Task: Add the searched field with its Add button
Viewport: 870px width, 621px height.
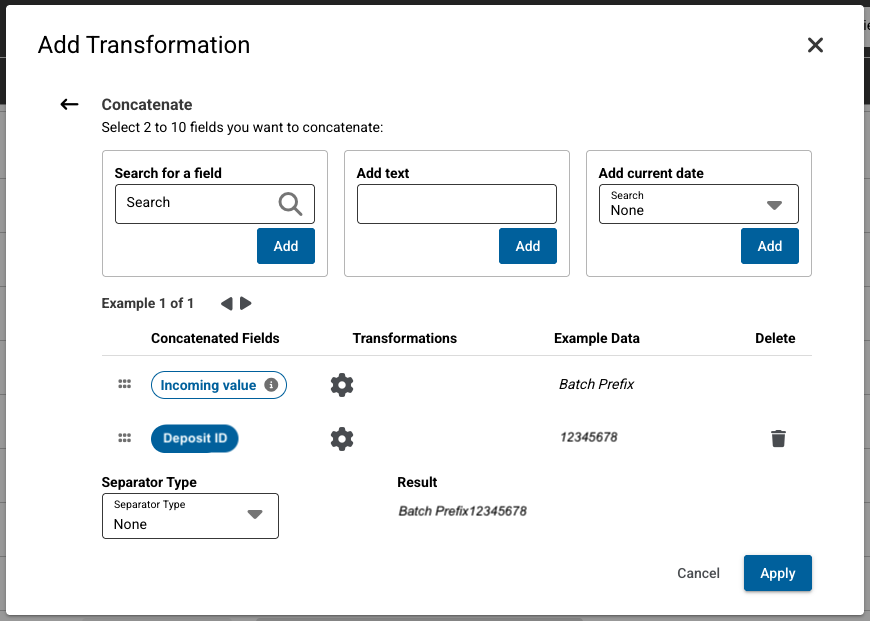Action: click(x=286, y=246)
